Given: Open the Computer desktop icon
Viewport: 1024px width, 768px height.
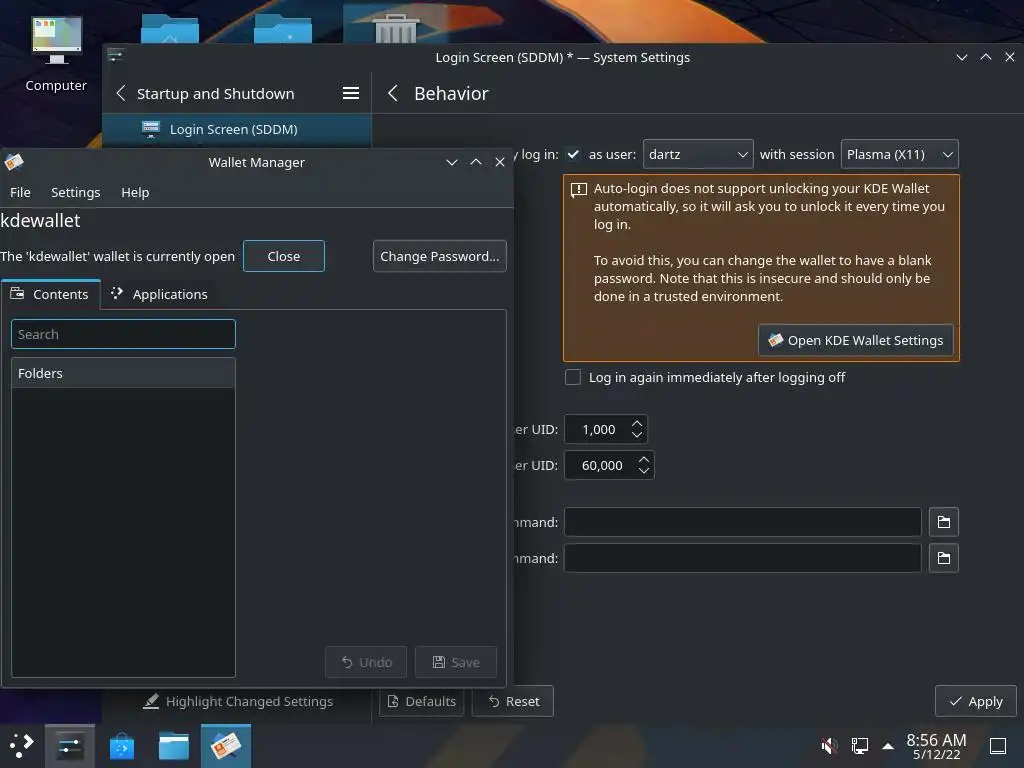Looking at the screenshot, I should [56, 54].
